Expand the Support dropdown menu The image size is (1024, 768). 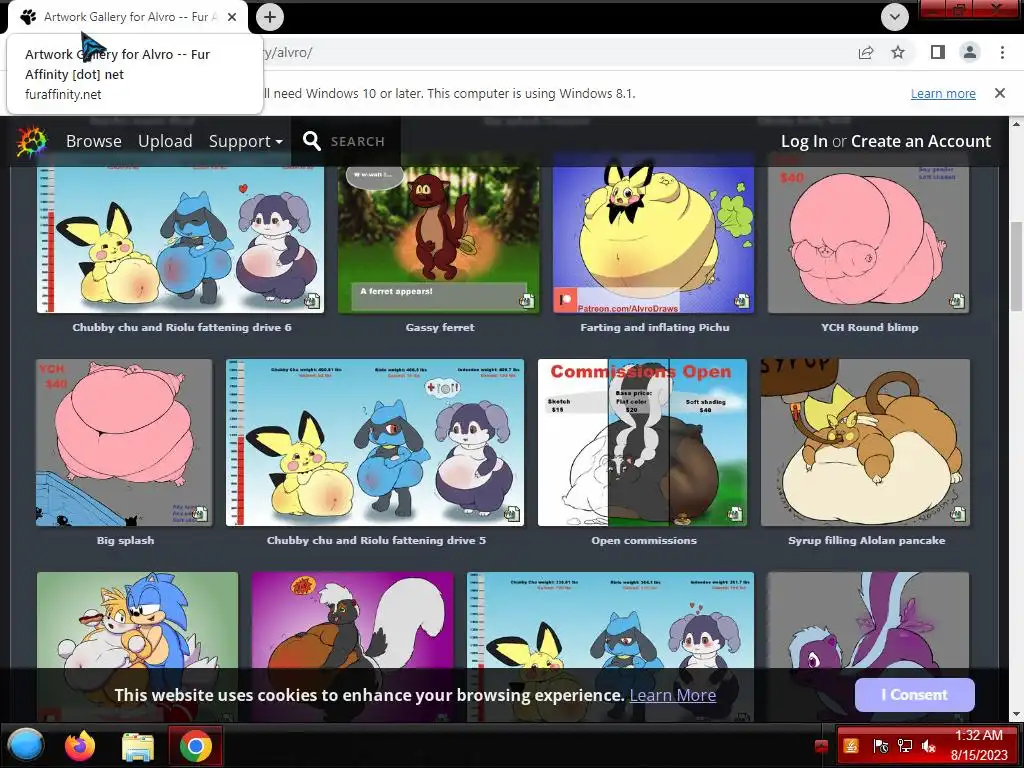[x=246, y=141]
